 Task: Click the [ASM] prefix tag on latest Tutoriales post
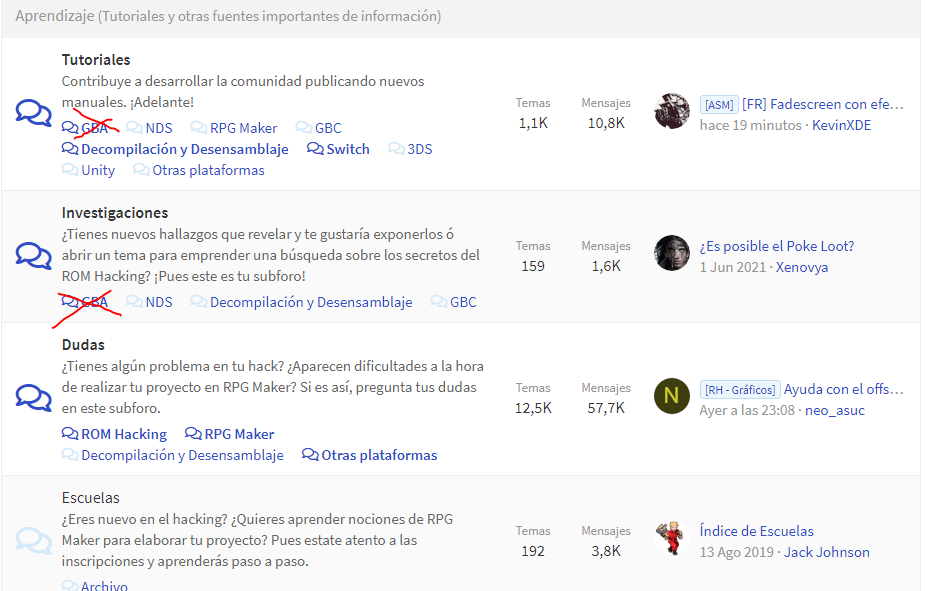coord(718,105)
